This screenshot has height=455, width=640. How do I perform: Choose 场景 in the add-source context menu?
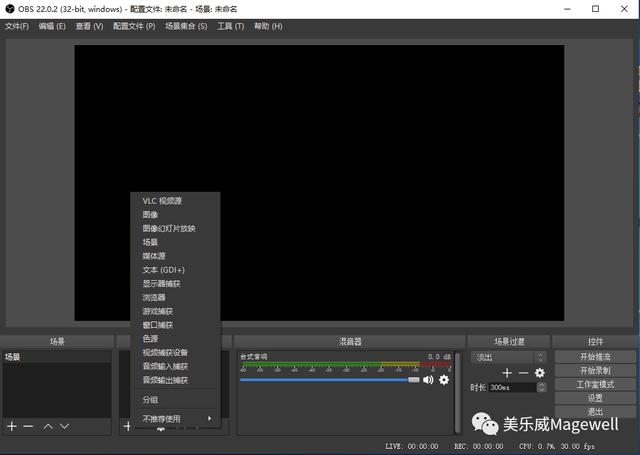tap(176, 242)
